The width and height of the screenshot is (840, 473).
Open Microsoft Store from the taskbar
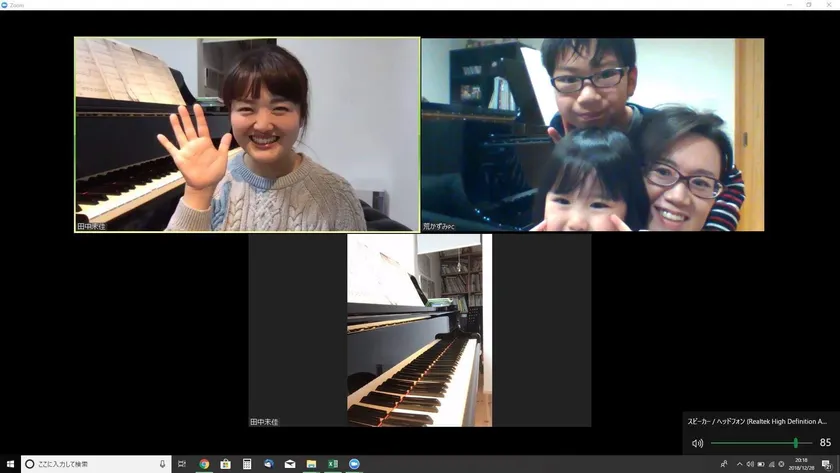tap(226, 464)
